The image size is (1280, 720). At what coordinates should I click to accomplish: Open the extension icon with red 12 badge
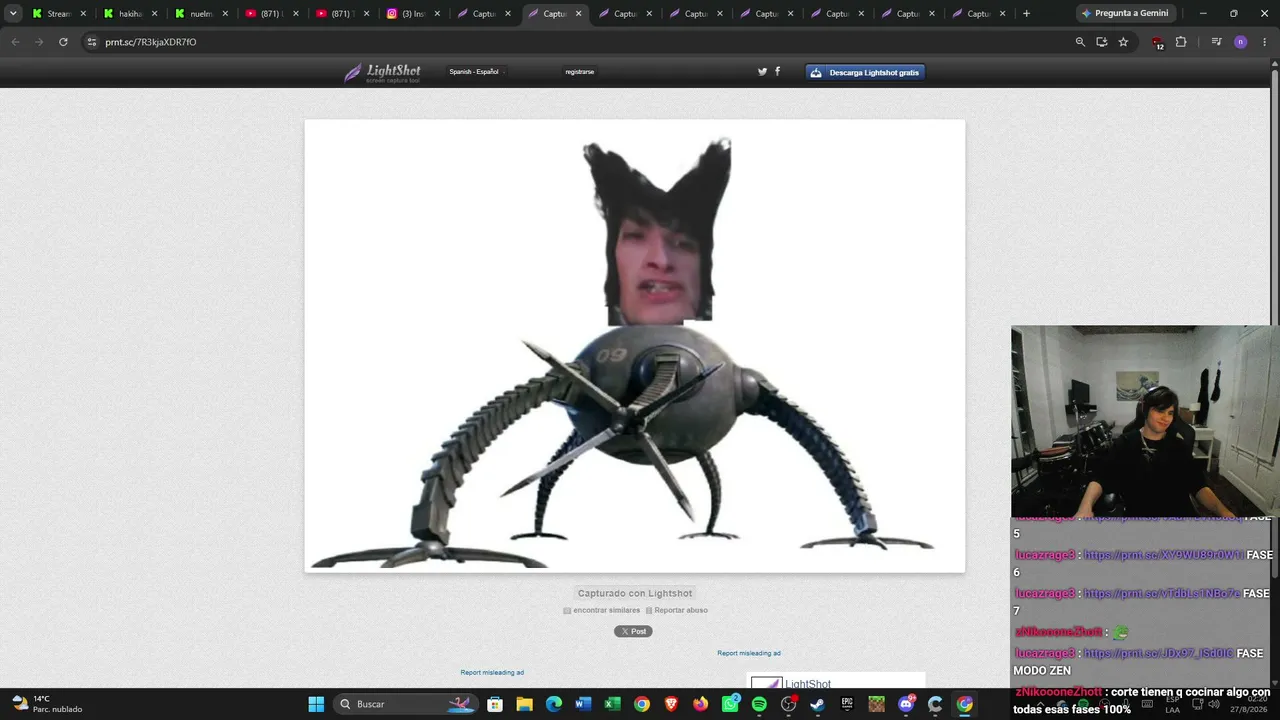(x=1158, y=43)
